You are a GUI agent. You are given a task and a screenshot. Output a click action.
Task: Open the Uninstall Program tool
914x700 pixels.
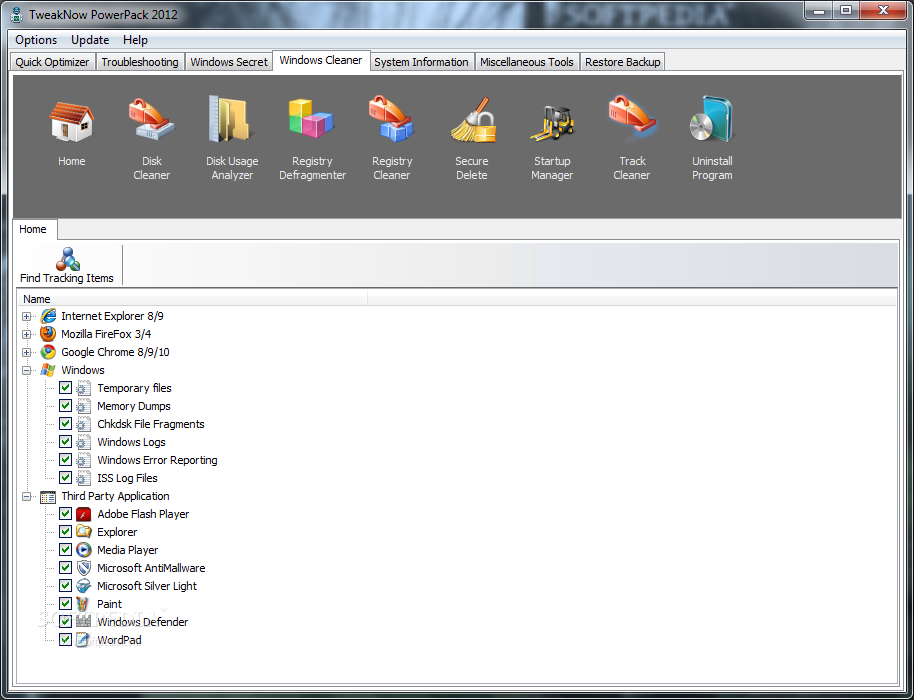712,119
